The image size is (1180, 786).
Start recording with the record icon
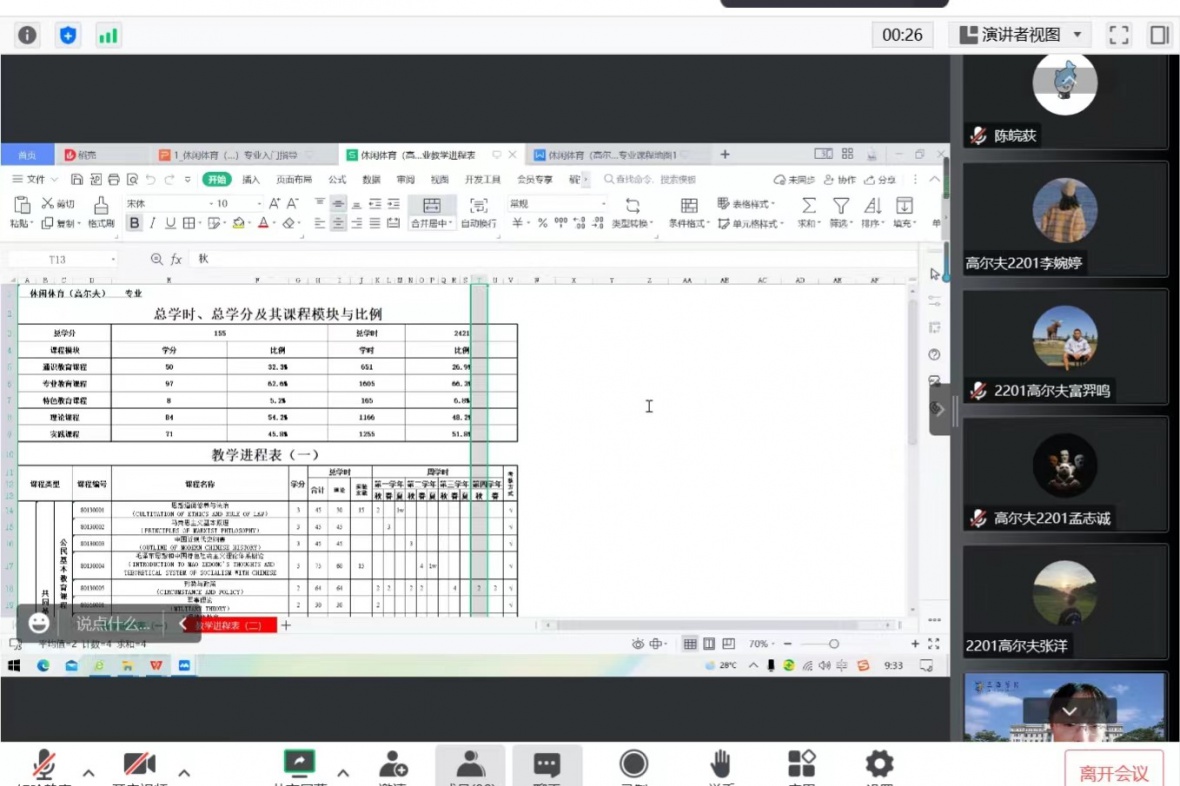pos(634,764)
